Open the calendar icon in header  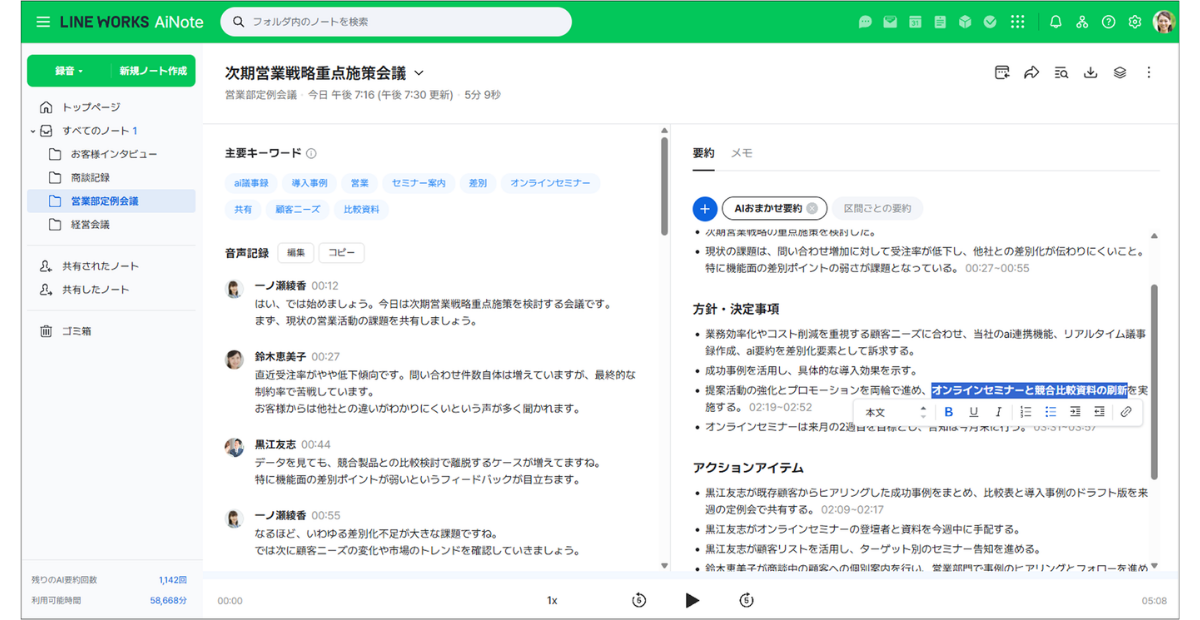[915, 22]
